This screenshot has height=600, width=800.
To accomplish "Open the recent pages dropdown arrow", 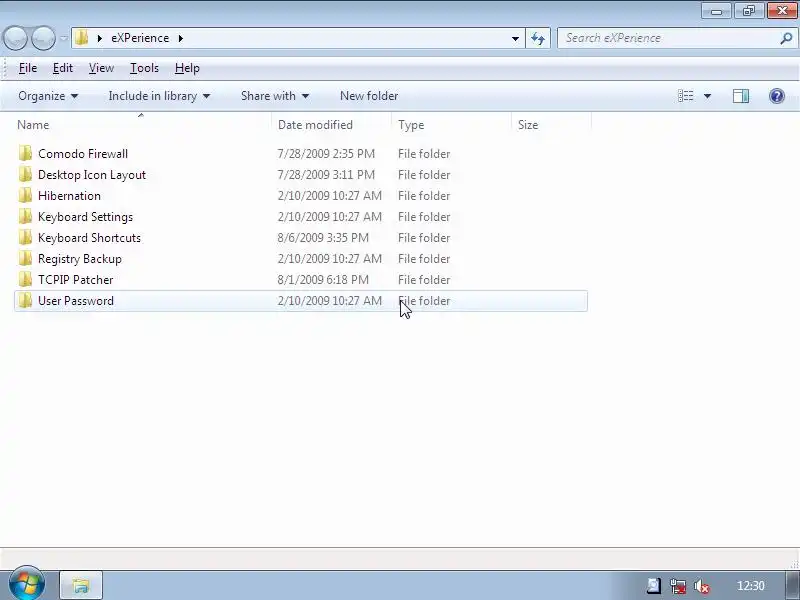I will click(64, 38).
